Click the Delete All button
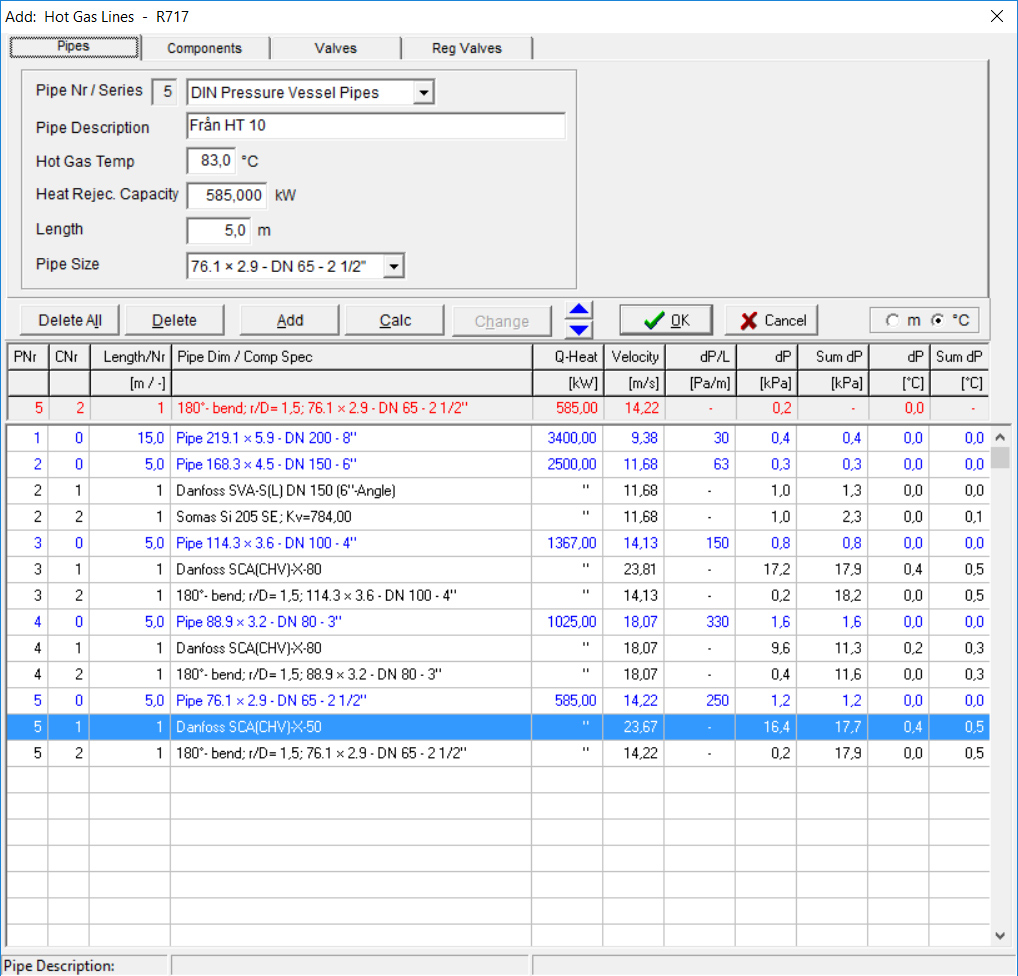This screenshot has height=976, width=1018. click(70, 320)
